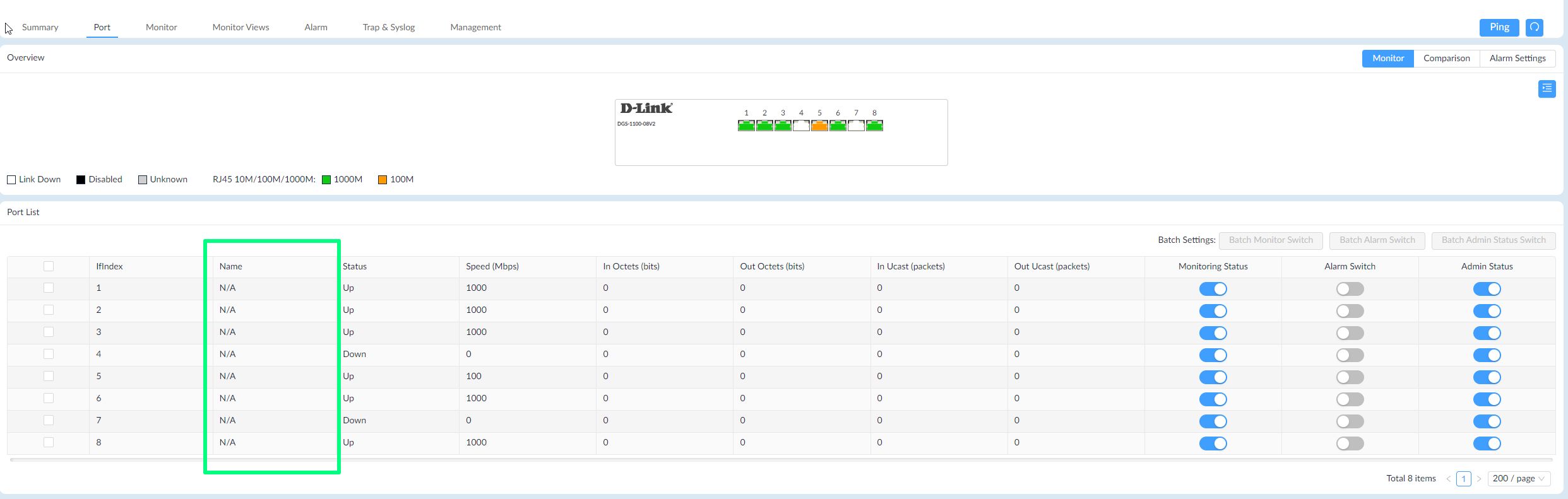
Task: Click port 8 icon on D-Link diagram
Action: pos(874,126)
